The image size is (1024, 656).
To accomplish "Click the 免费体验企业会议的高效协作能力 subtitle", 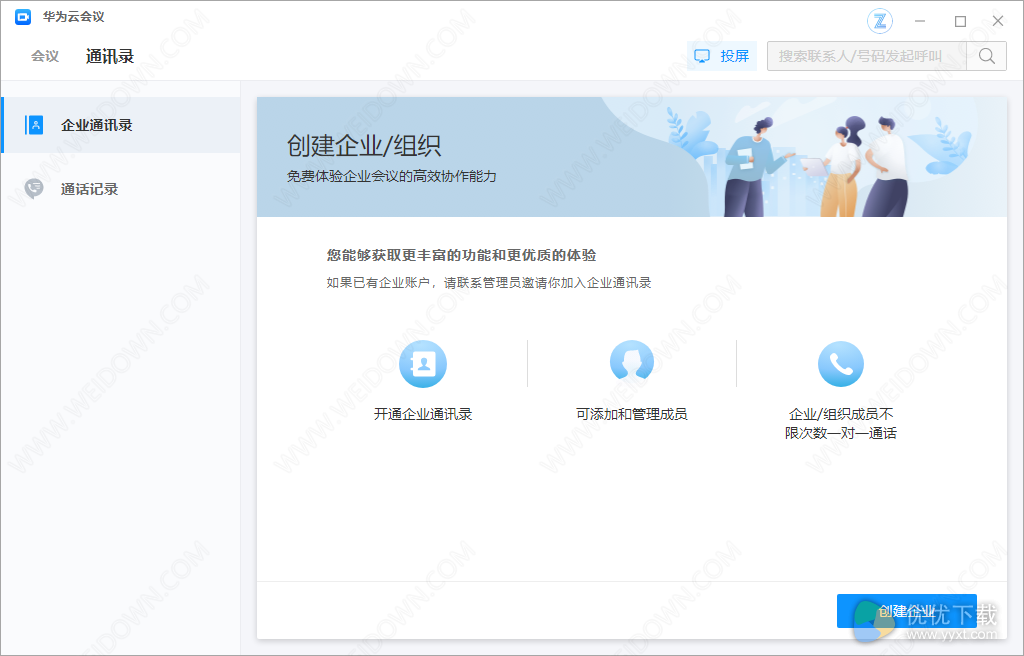I will [x=392, y=176].
